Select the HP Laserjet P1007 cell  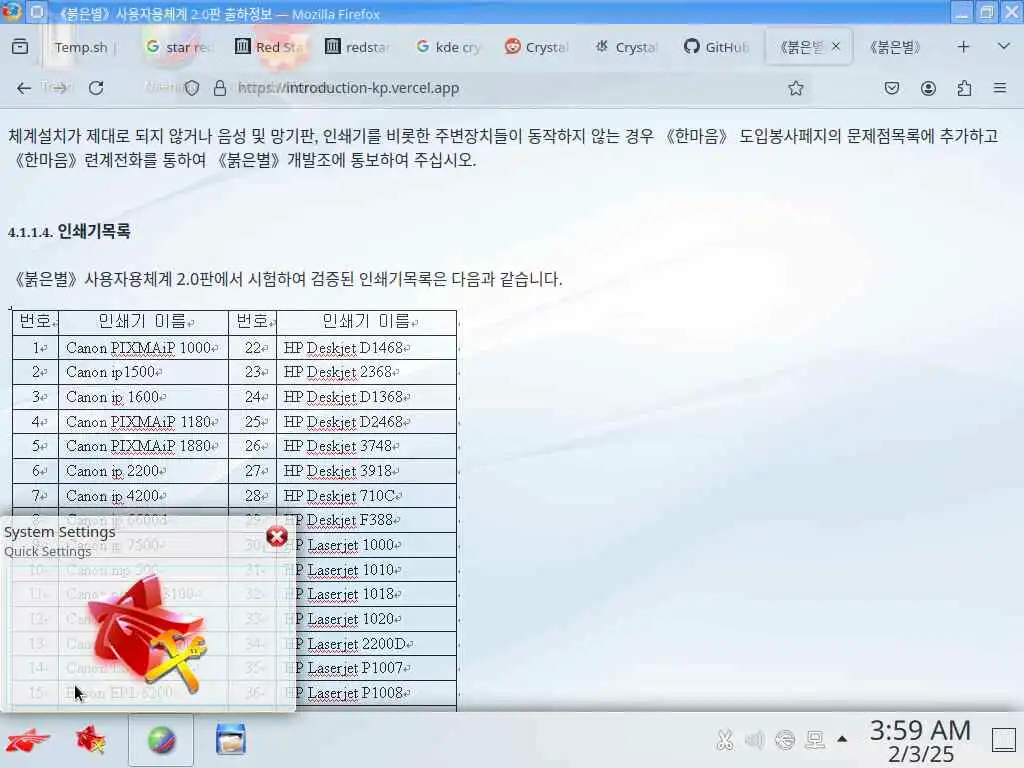(376, 669)
